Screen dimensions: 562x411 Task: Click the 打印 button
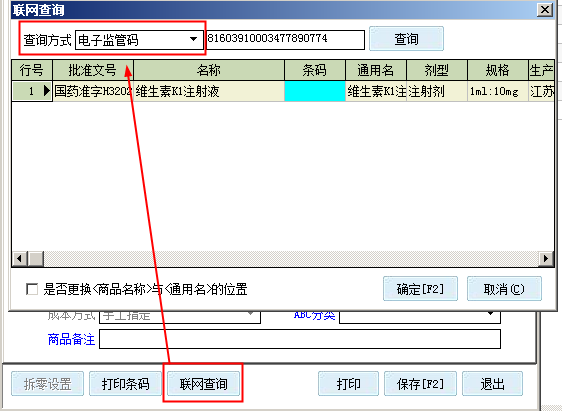click(348, 384)
